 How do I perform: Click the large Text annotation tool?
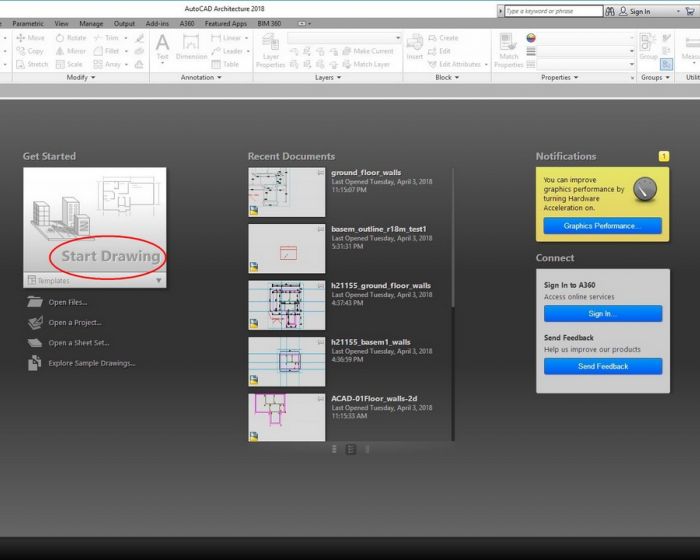pyautogui.click(x=162, y=48)
